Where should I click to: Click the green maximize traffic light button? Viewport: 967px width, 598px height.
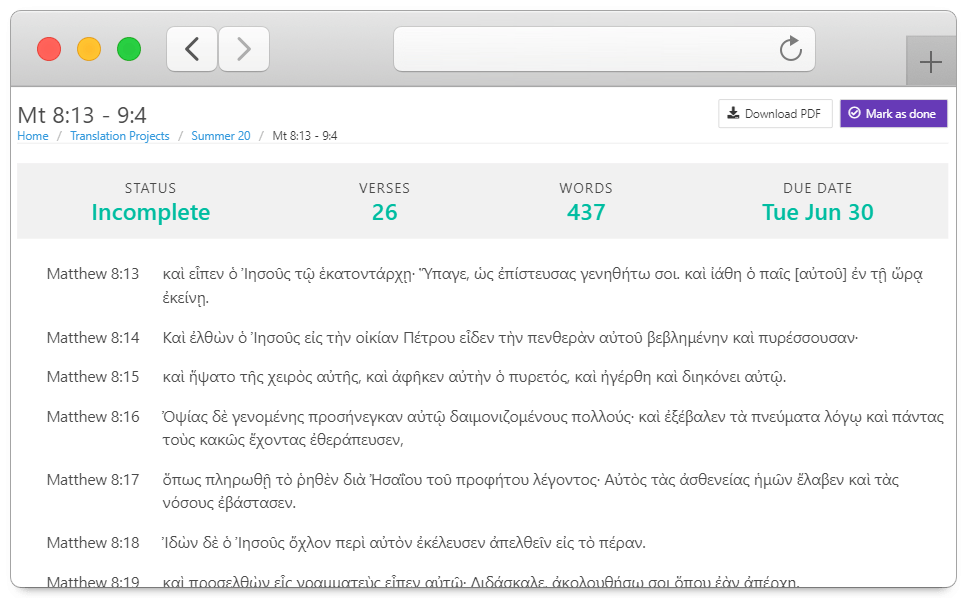[128, 48]
